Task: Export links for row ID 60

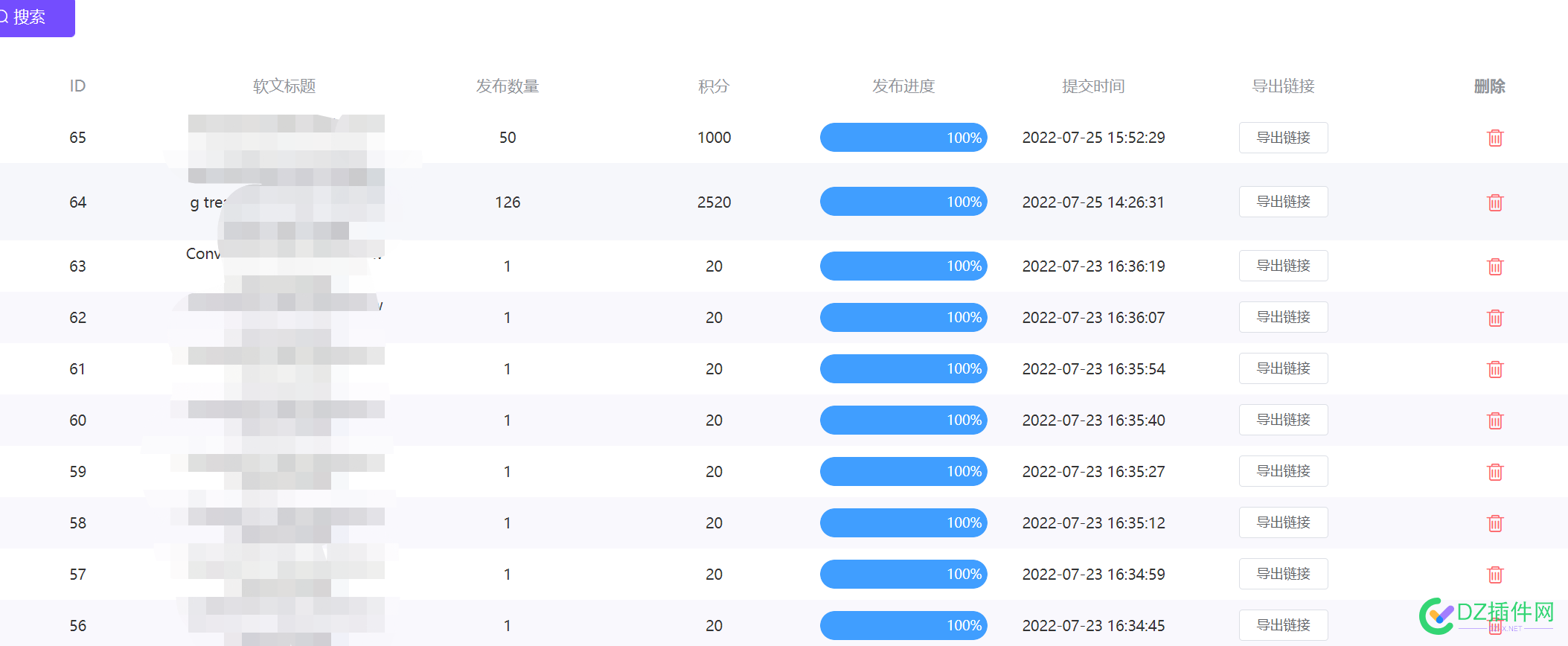Action: pos(1283,420)
